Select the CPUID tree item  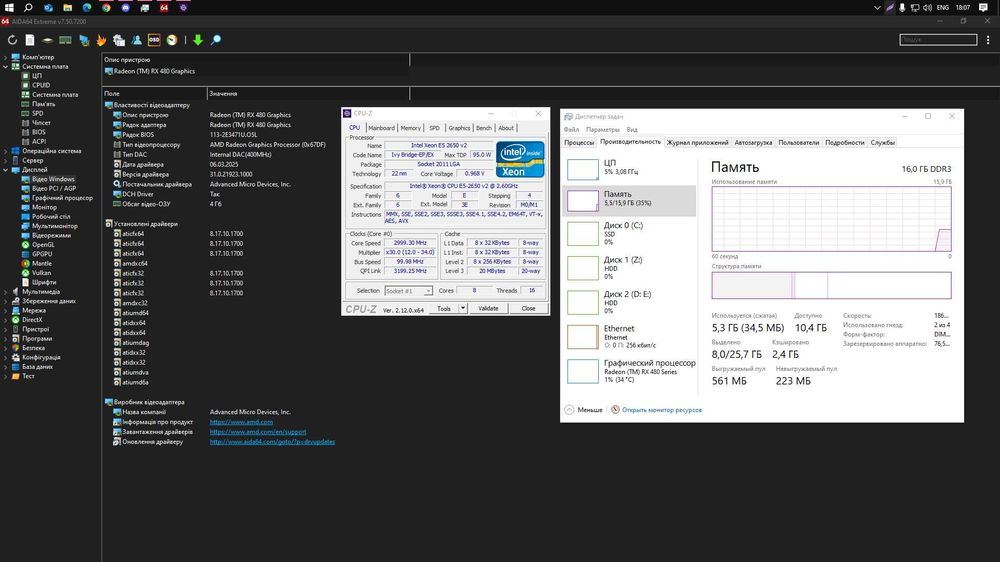(41, 85)
